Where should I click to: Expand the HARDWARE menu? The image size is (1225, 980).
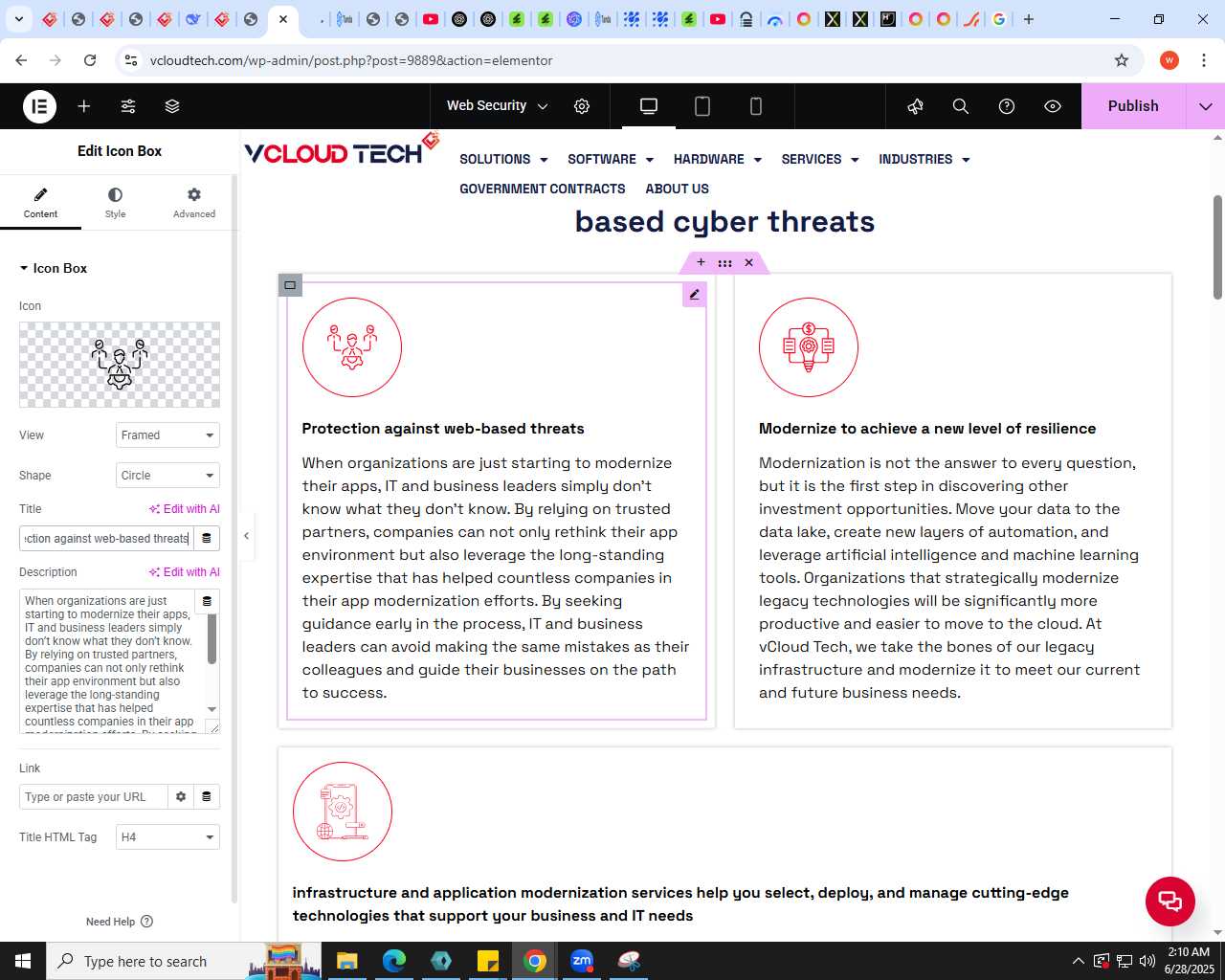coord(718,160)
